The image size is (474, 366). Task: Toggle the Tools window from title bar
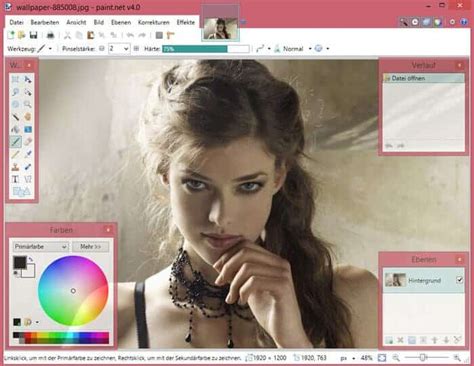click(404, 22)
